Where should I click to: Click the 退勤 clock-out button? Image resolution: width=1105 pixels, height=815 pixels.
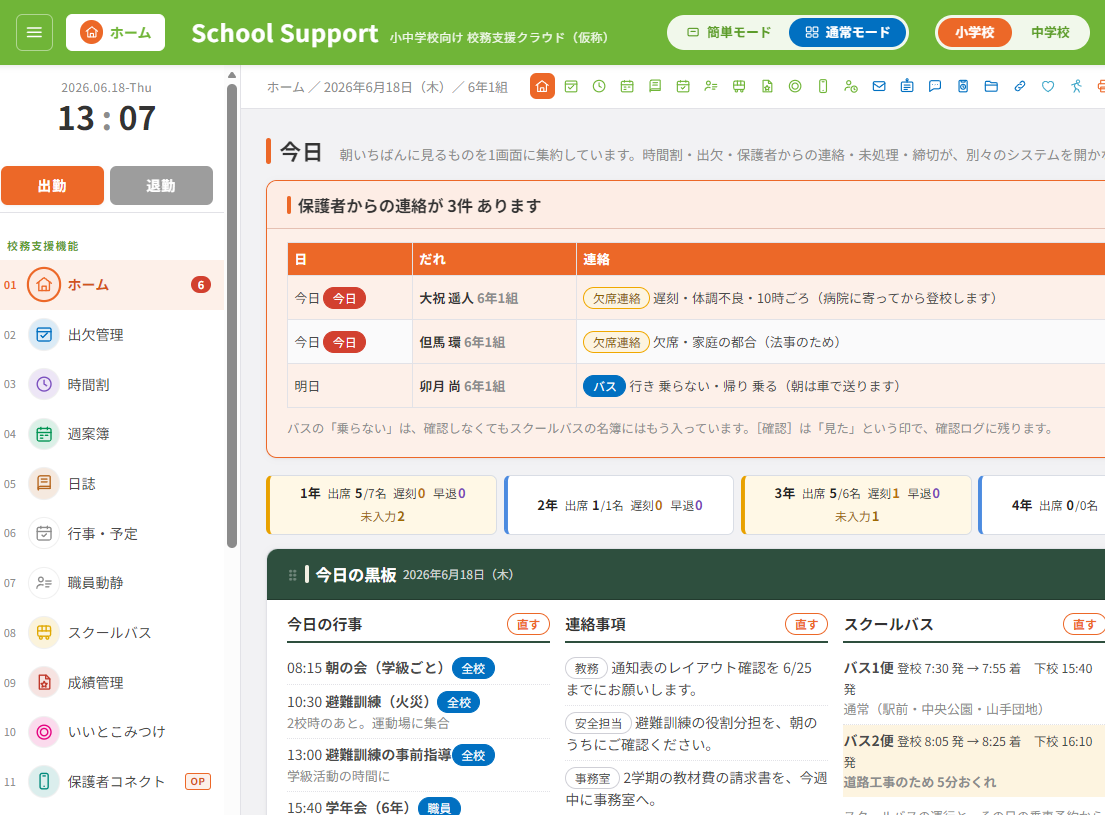click(161, 185)
